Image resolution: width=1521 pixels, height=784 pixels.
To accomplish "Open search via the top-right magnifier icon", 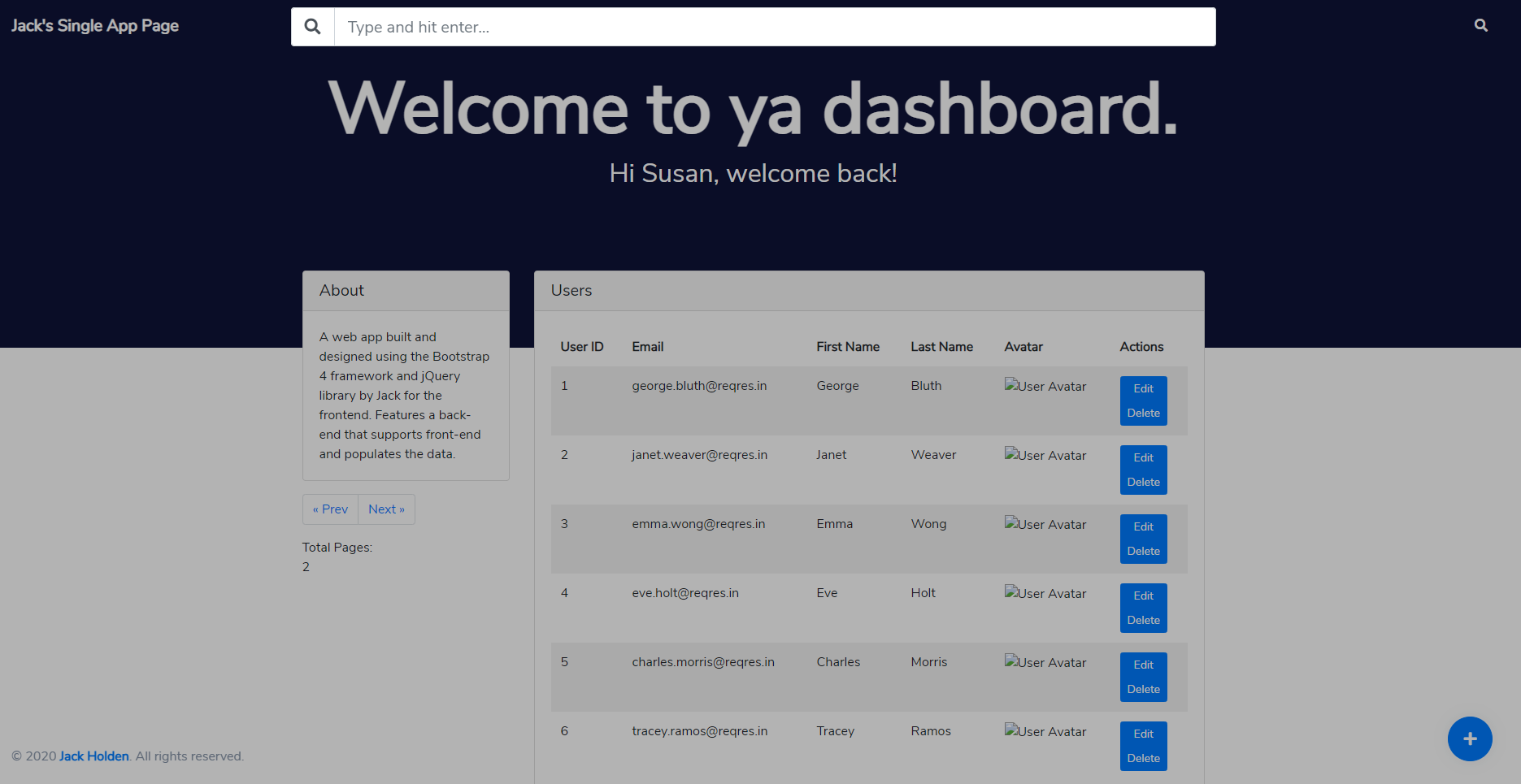I will 1480,25.
